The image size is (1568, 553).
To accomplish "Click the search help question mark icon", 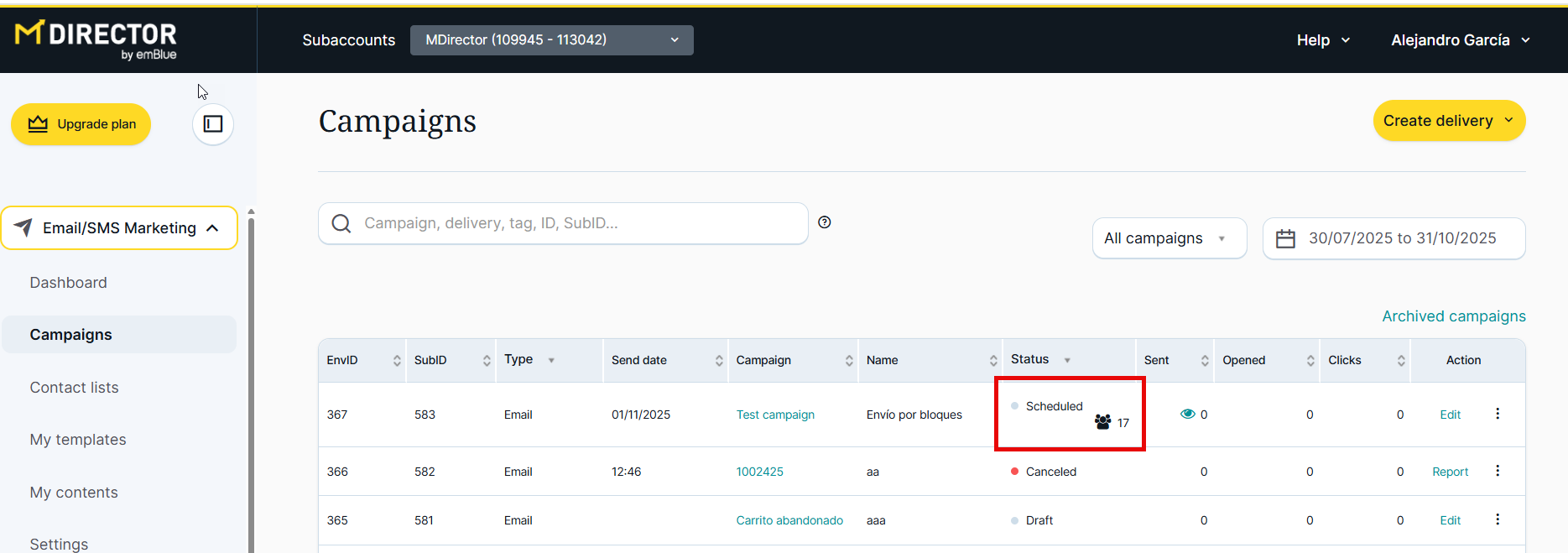I will pos(825,222).
